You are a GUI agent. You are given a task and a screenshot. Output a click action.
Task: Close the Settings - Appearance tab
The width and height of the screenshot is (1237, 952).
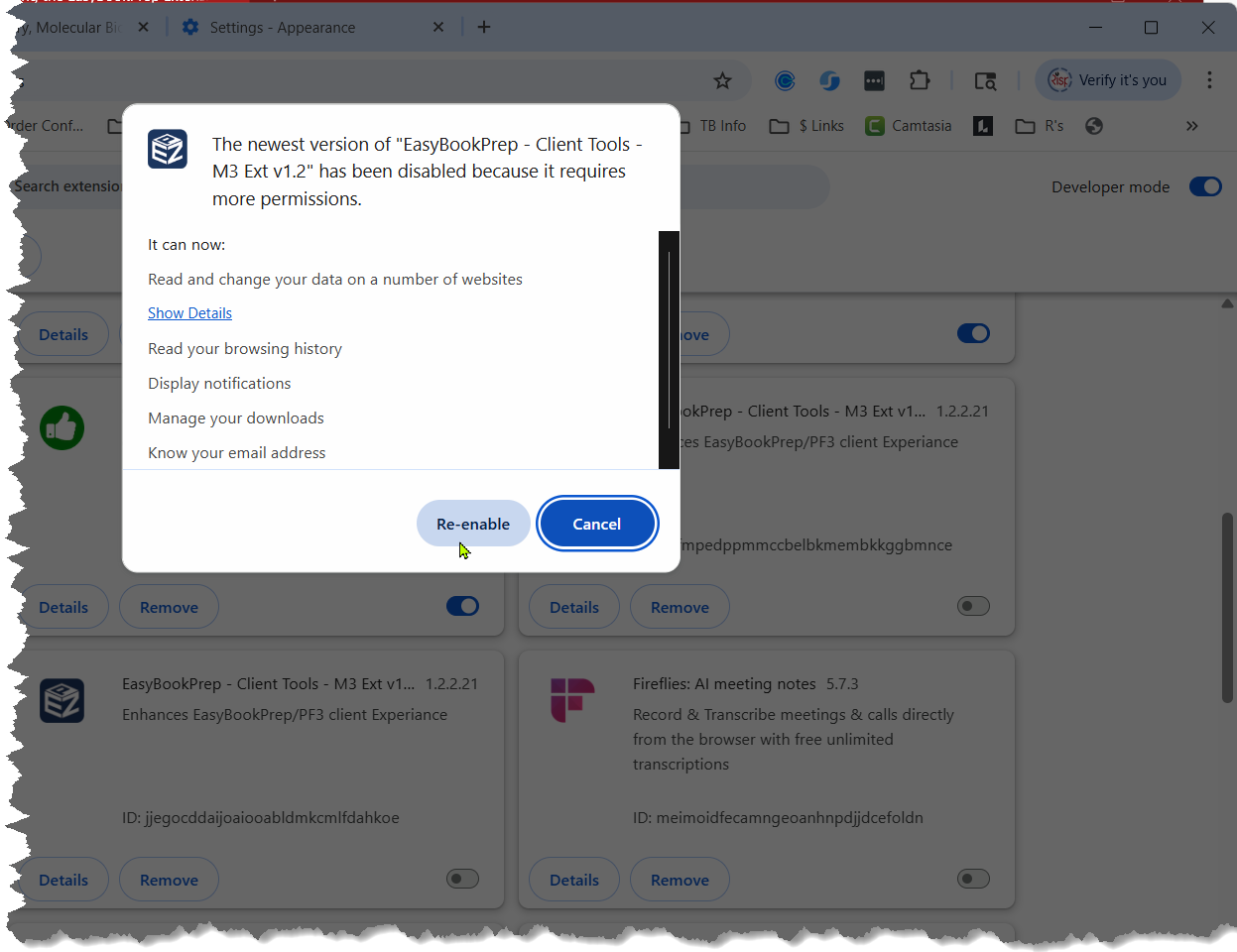coord(437,27)
